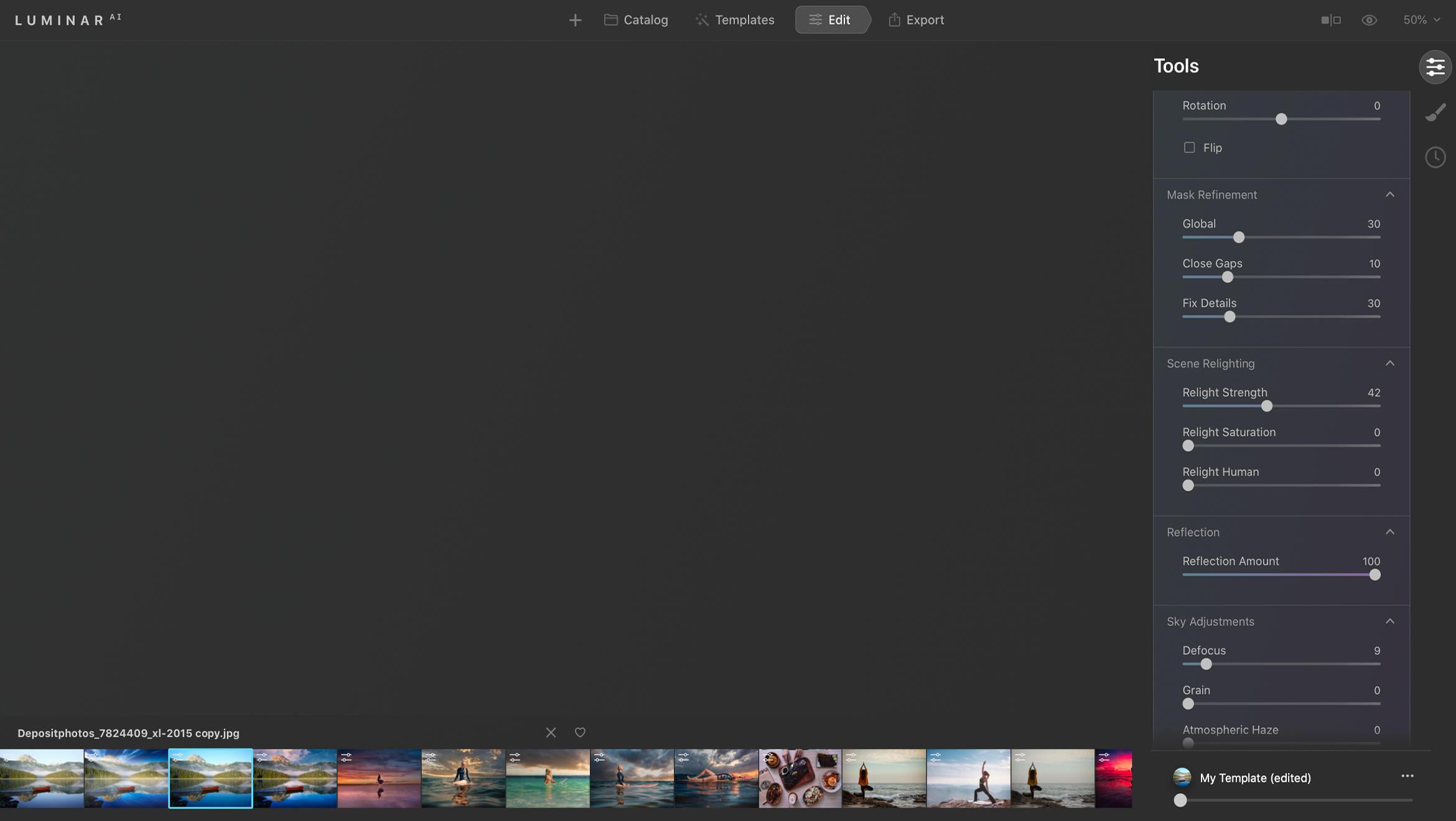Reject the photo using the X icon
The width and height of the screenshot is (1456, 821).
pos(551,733)
